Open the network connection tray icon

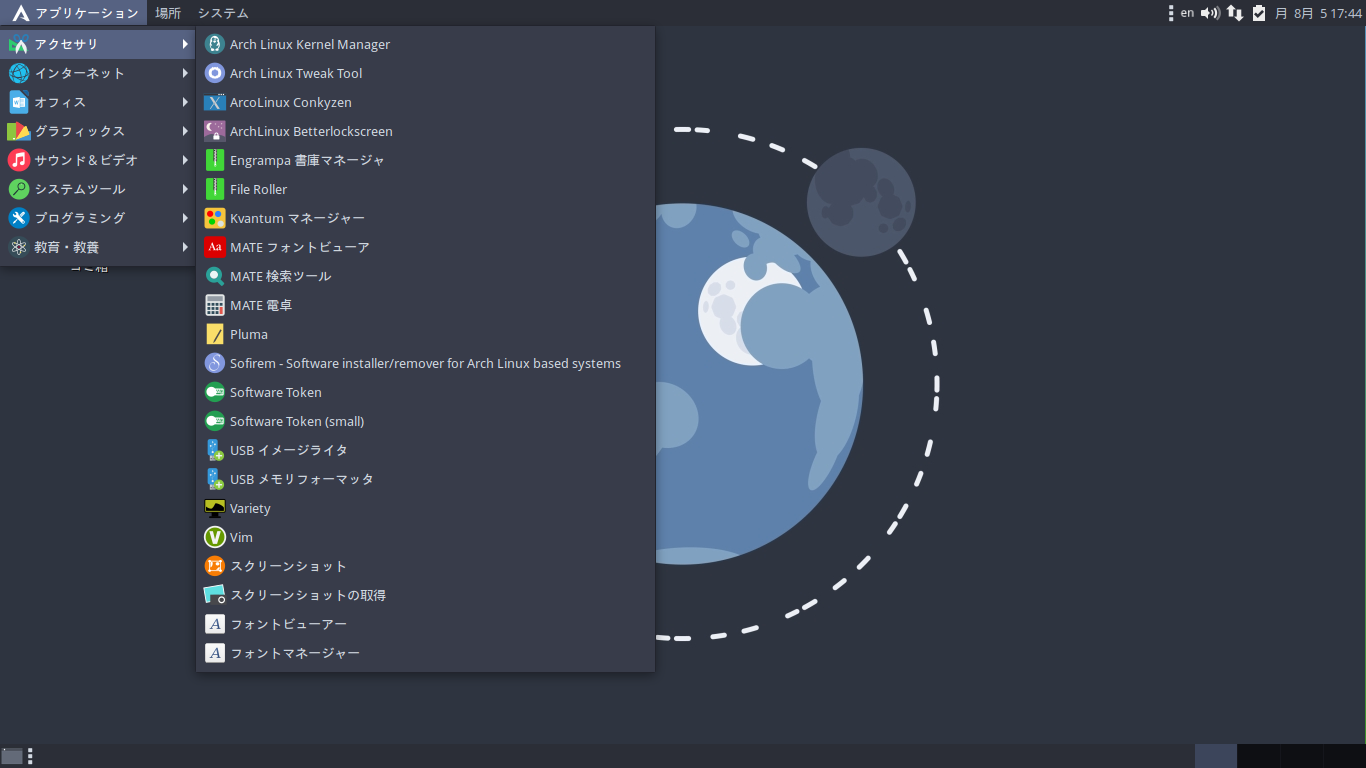(x=1236, y=13)
